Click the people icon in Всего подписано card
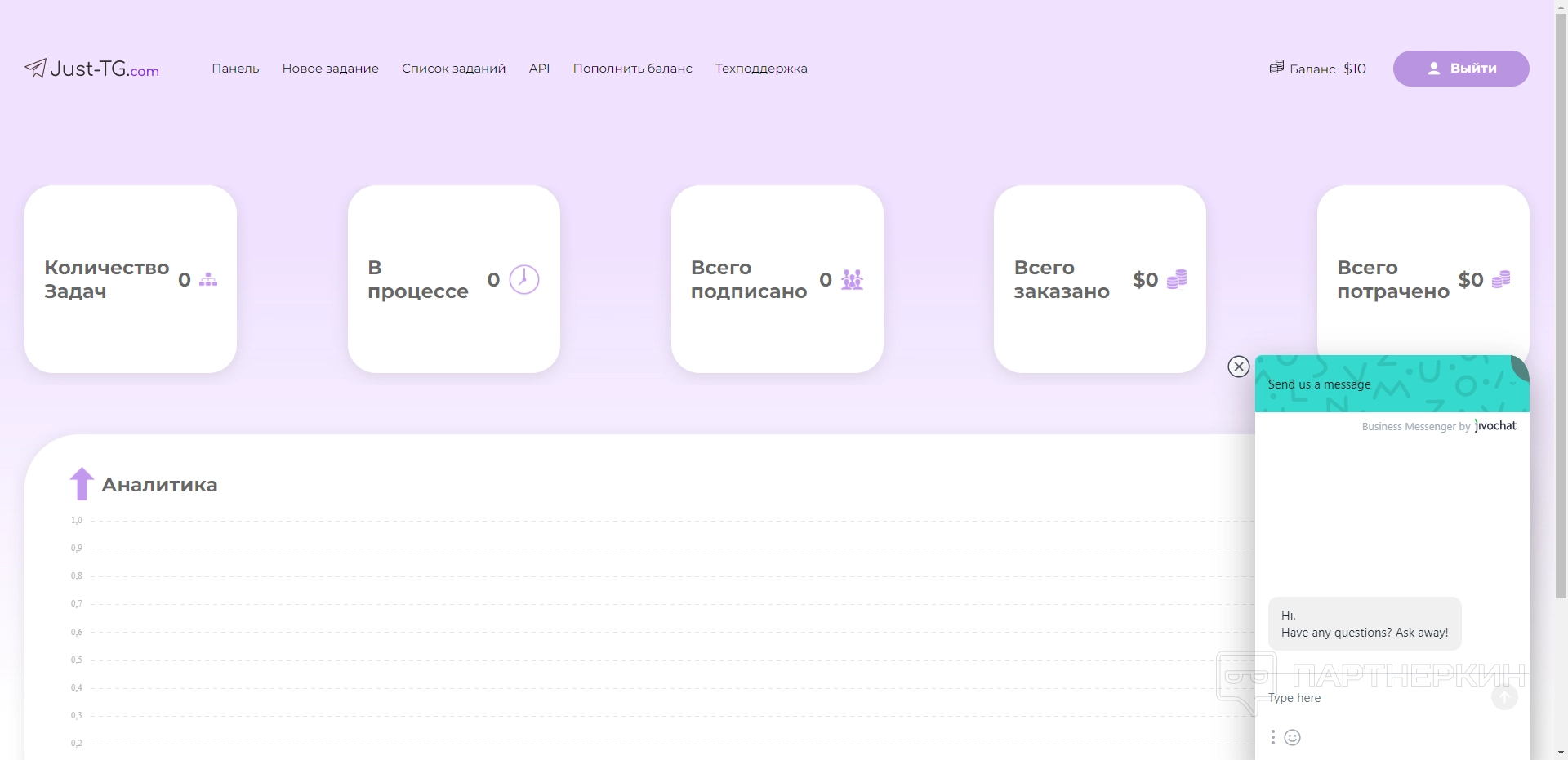This screenshot has height=760, width=1568. click(852, 279)
